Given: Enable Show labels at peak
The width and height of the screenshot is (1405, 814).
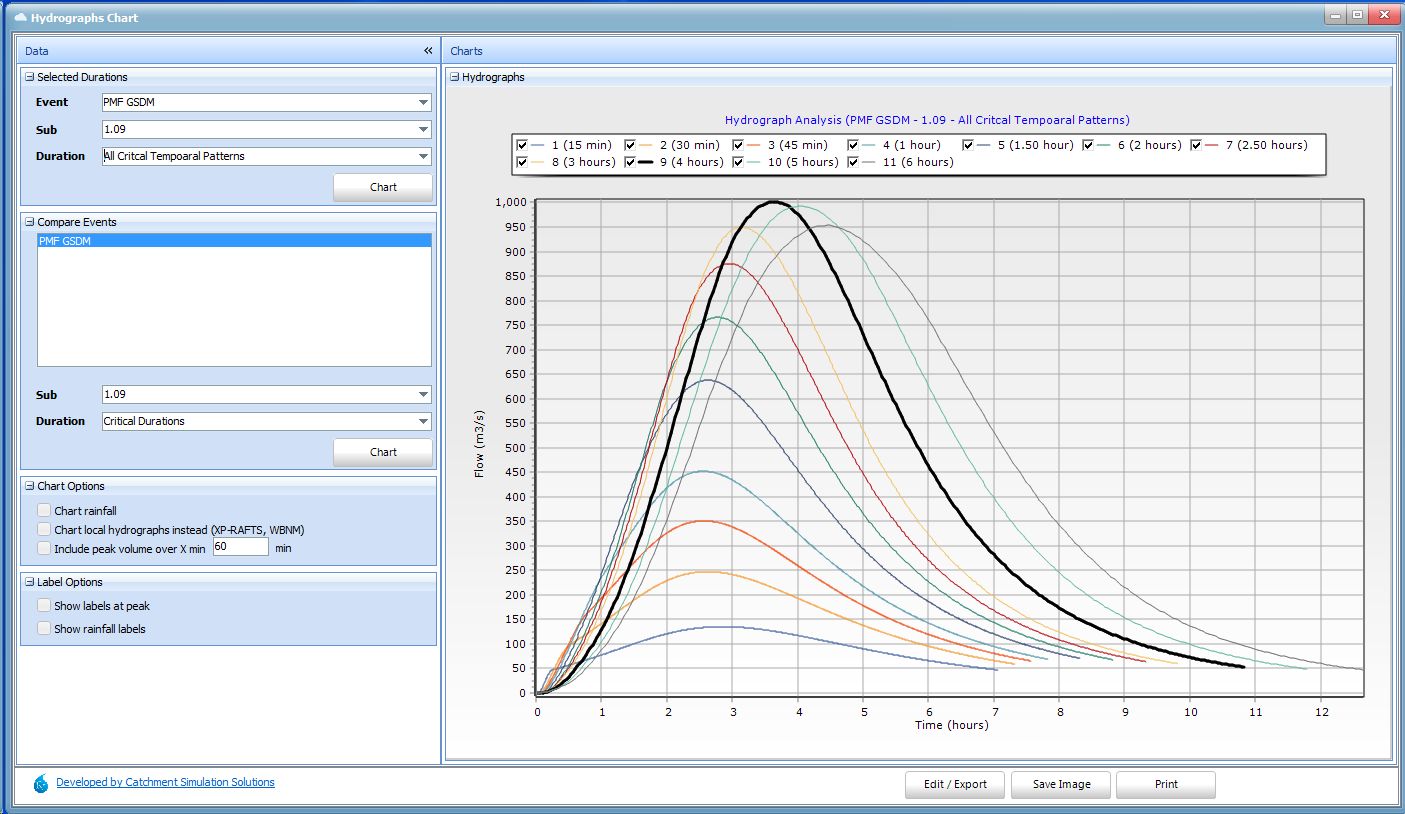Looking at the screenshot, I should 44,606.
